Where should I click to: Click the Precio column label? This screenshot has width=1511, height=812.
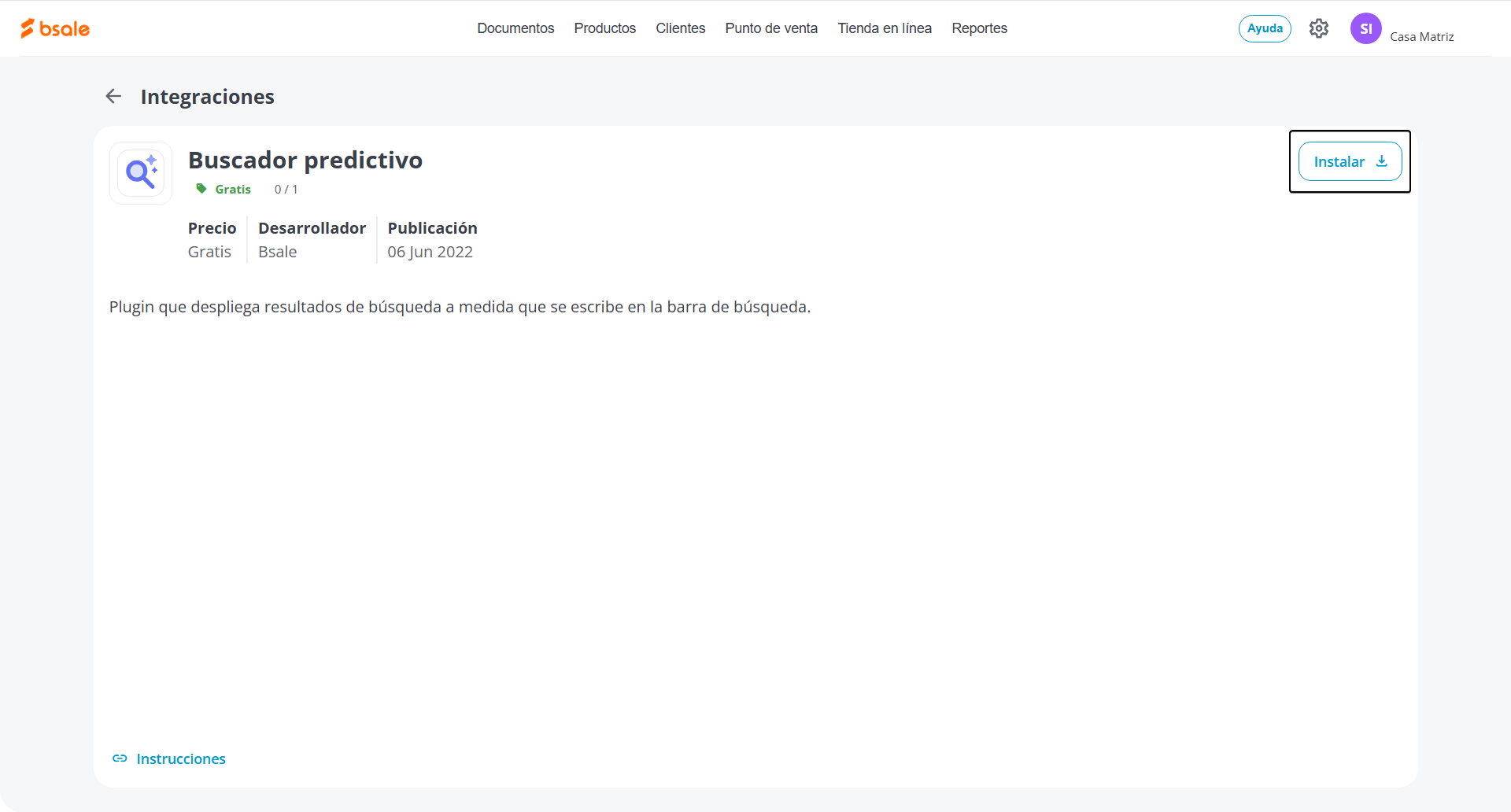tap(212, 228)
